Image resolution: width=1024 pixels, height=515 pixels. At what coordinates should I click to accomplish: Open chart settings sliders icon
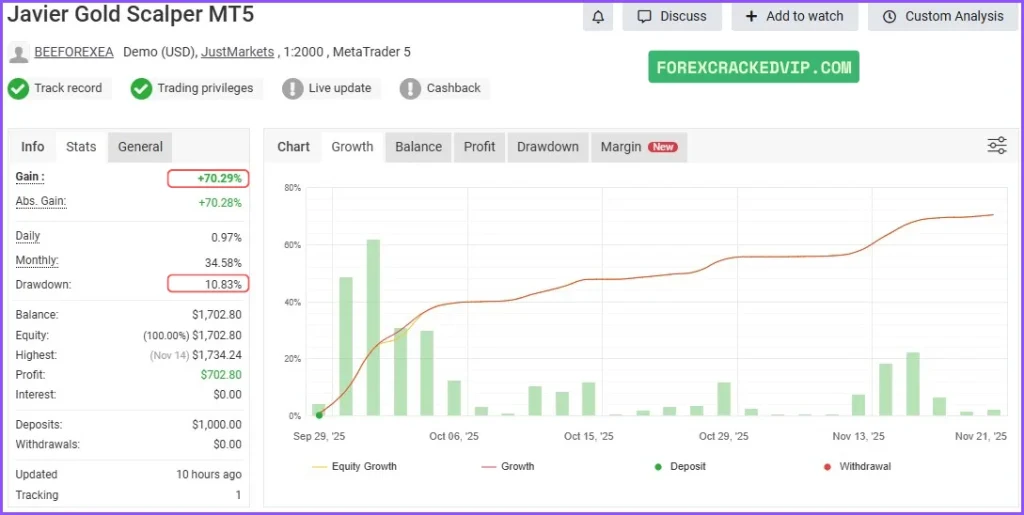coord(996,146)
